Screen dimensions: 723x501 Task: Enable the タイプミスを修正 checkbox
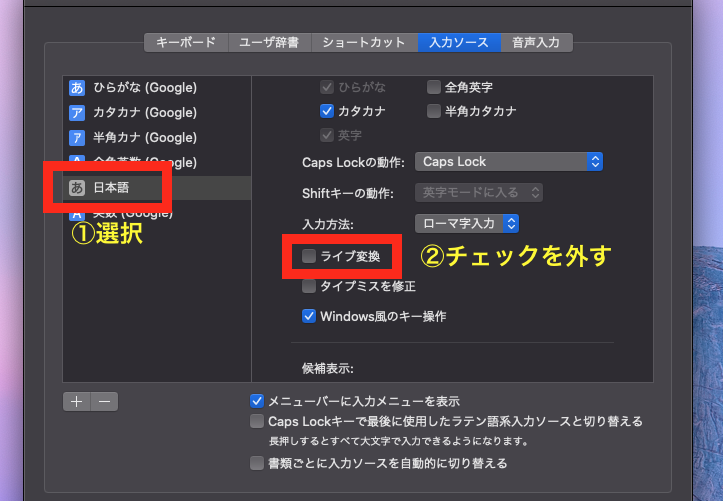310,286
